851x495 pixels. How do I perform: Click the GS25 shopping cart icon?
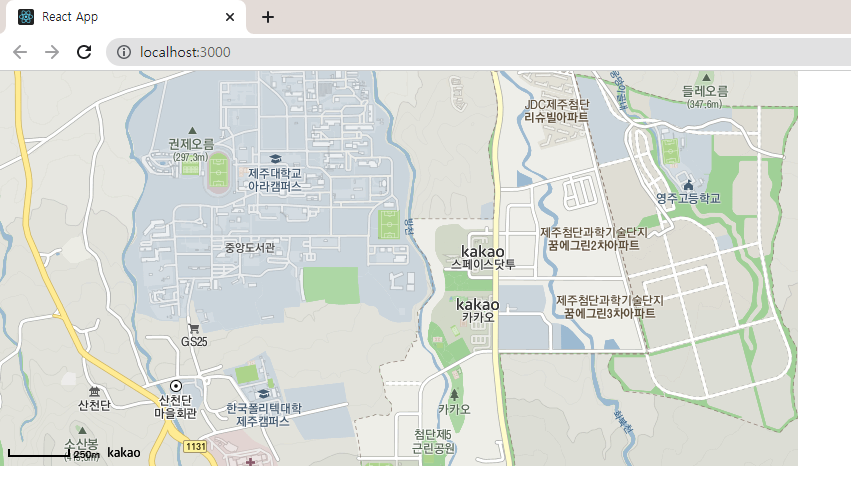click(193, 328)
